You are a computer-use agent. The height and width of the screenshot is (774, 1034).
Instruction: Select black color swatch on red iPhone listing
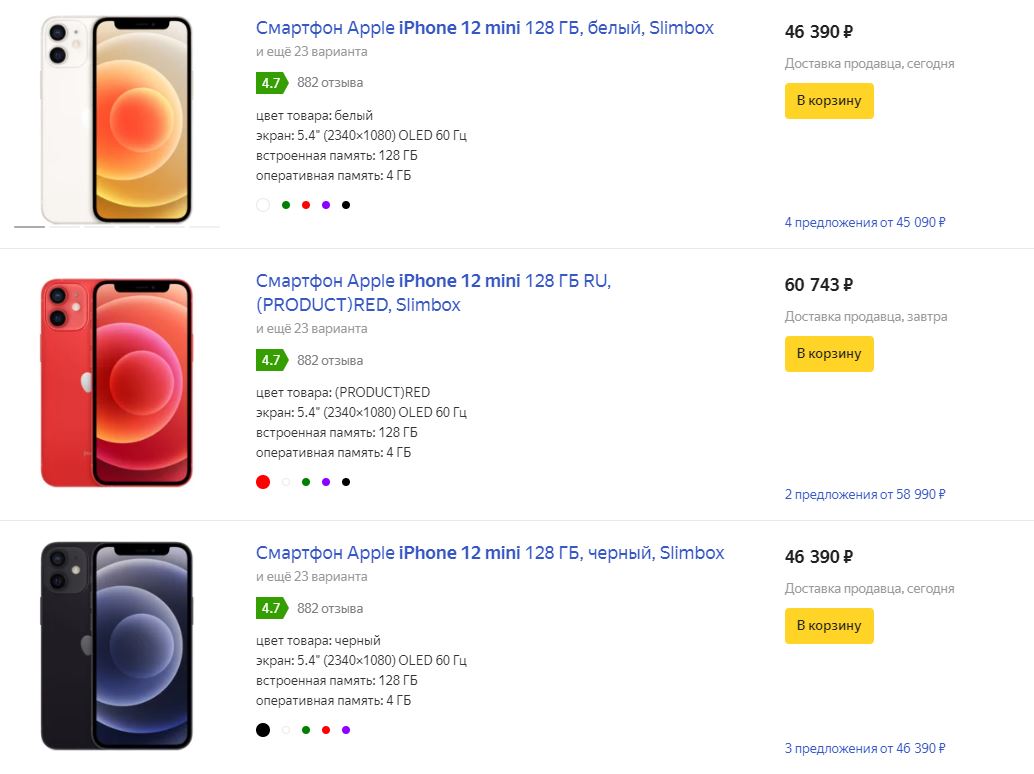(x=346, y=482)
